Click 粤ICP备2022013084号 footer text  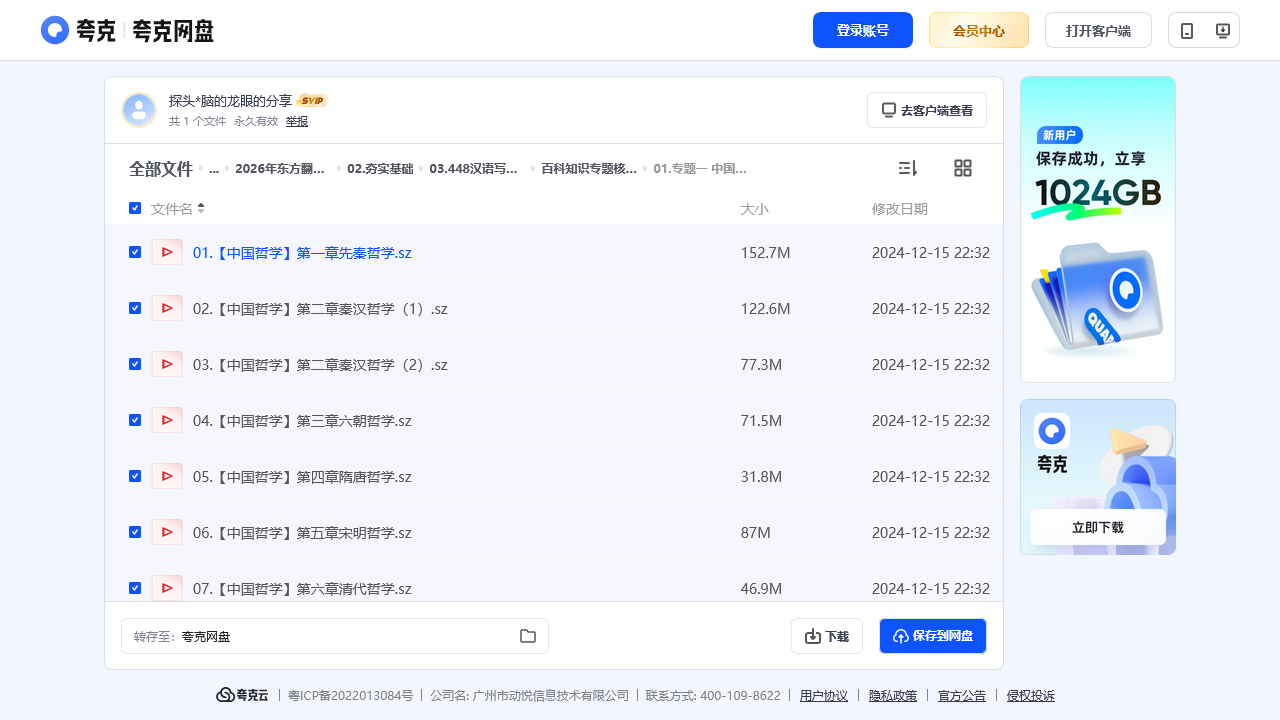pyautogui.click(x=351, y=696)
